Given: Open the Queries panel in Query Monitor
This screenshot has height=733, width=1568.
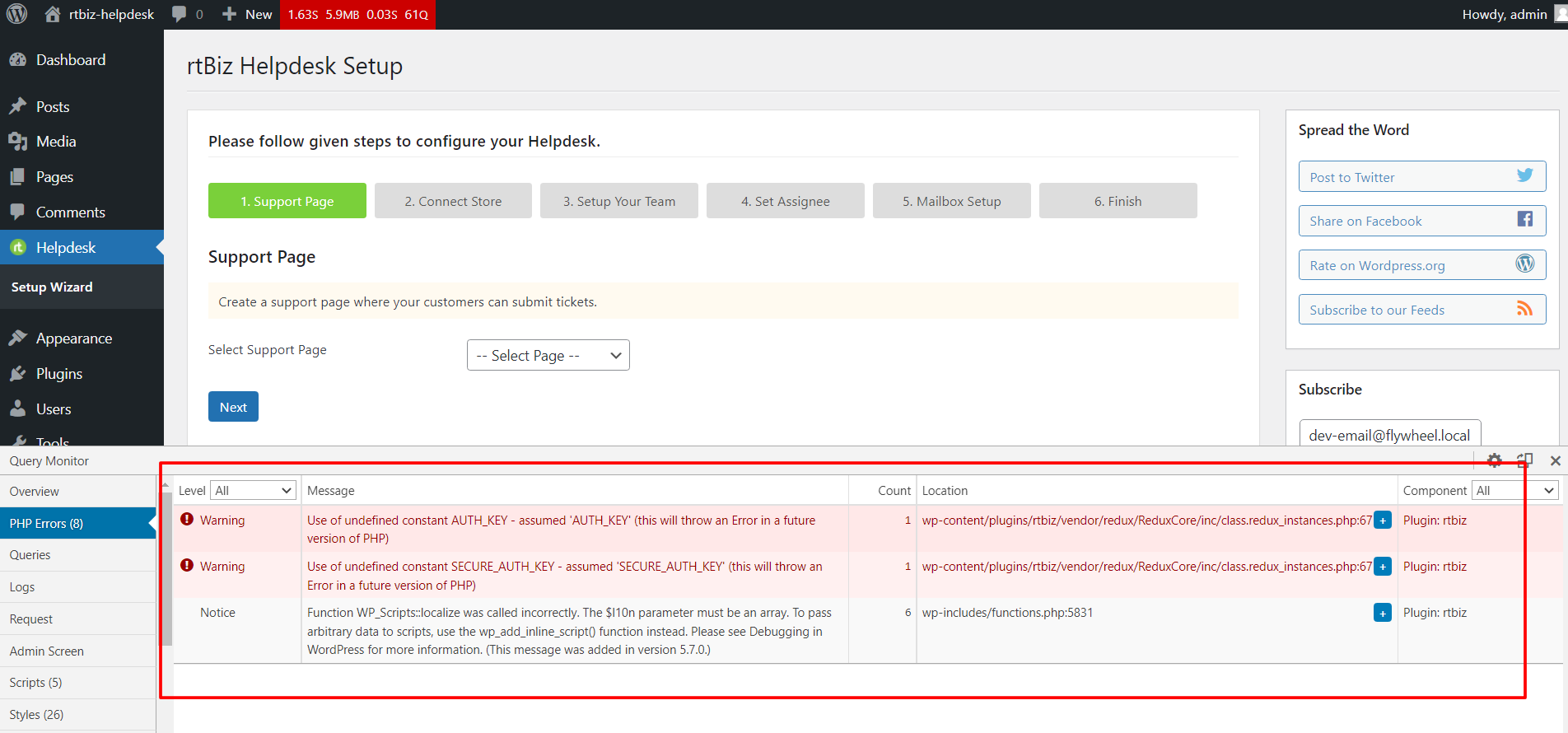Looking at the screenshot, I should tap(78, 555).
